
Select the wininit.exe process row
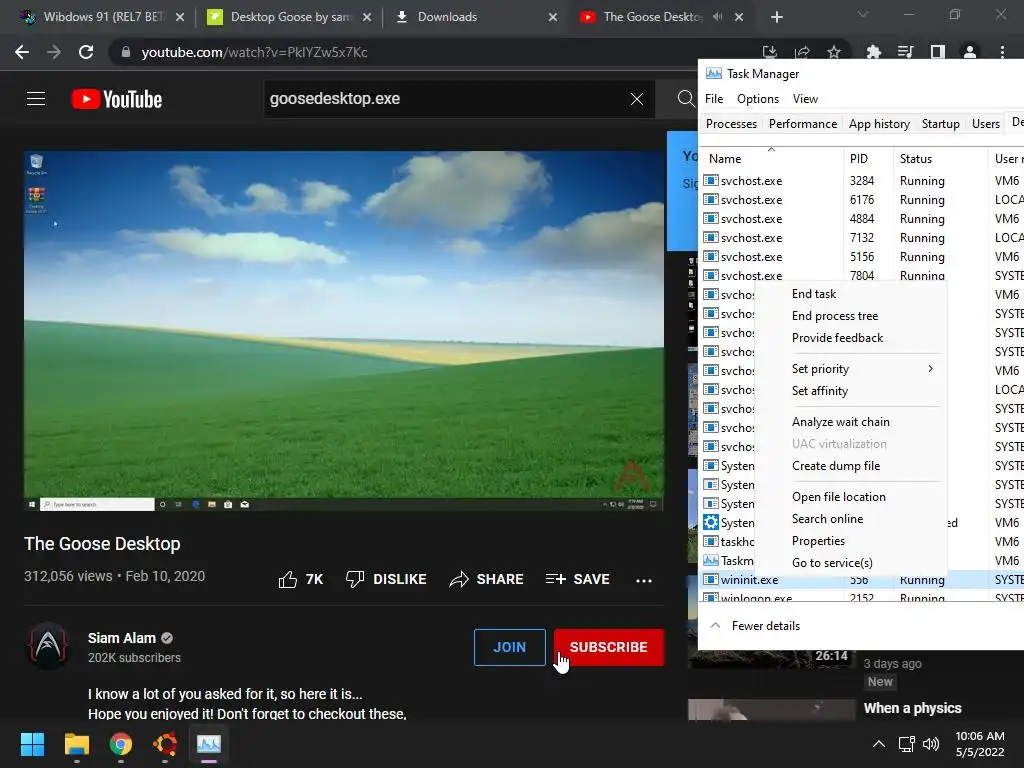tap(862, 580)
